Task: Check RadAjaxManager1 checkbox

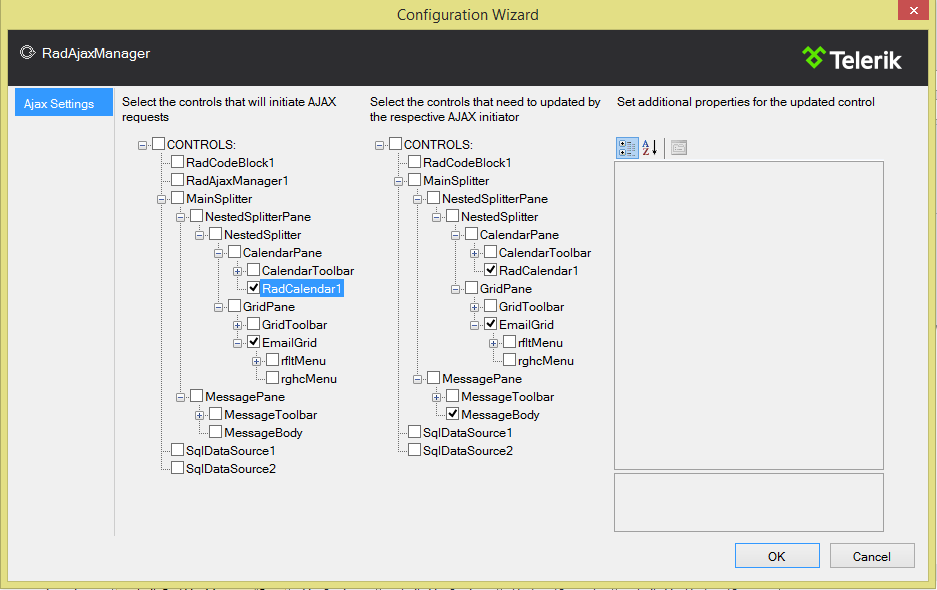Action: coord(177,180)
